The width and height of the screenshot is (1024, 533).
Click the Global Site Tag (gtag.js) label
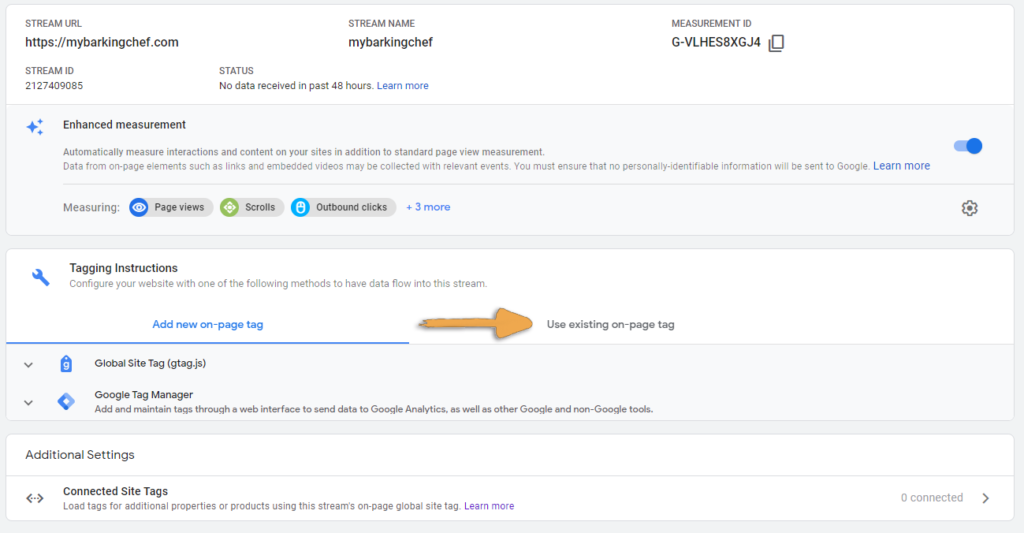tap(150, 363)
